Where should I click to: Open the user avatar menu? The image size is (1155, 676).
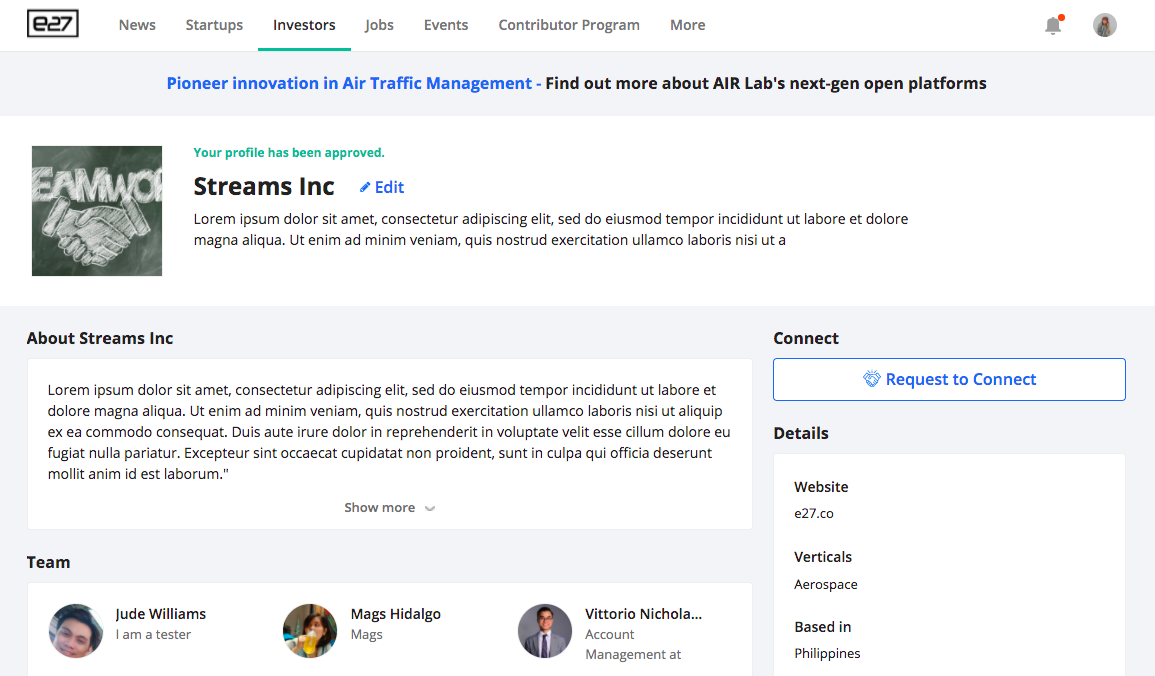coord(1104,25)
